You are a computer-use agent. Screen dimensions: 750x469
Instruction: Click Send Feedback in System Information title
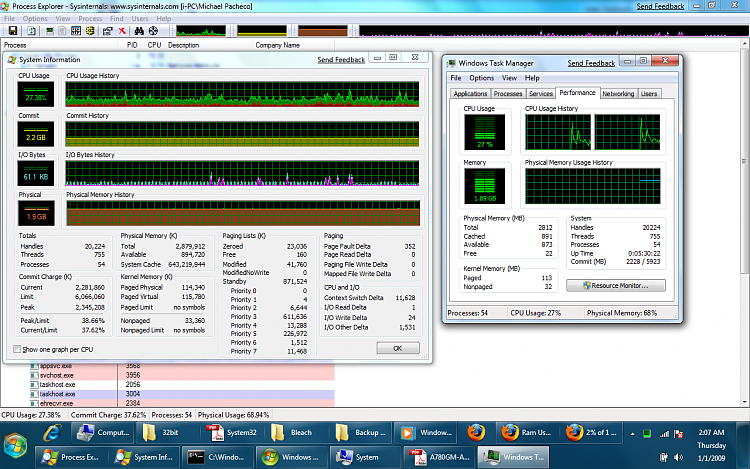pos(341,60)
